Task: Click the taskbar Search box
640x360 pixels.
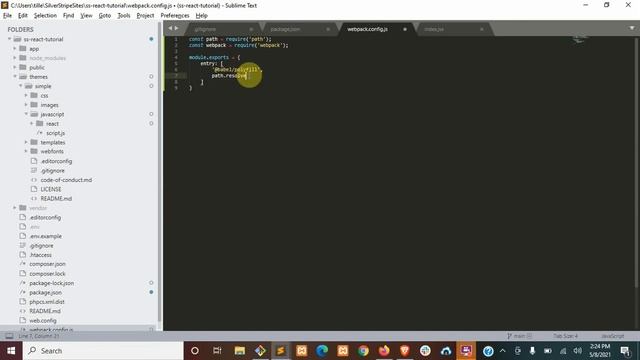Action: 103,351
